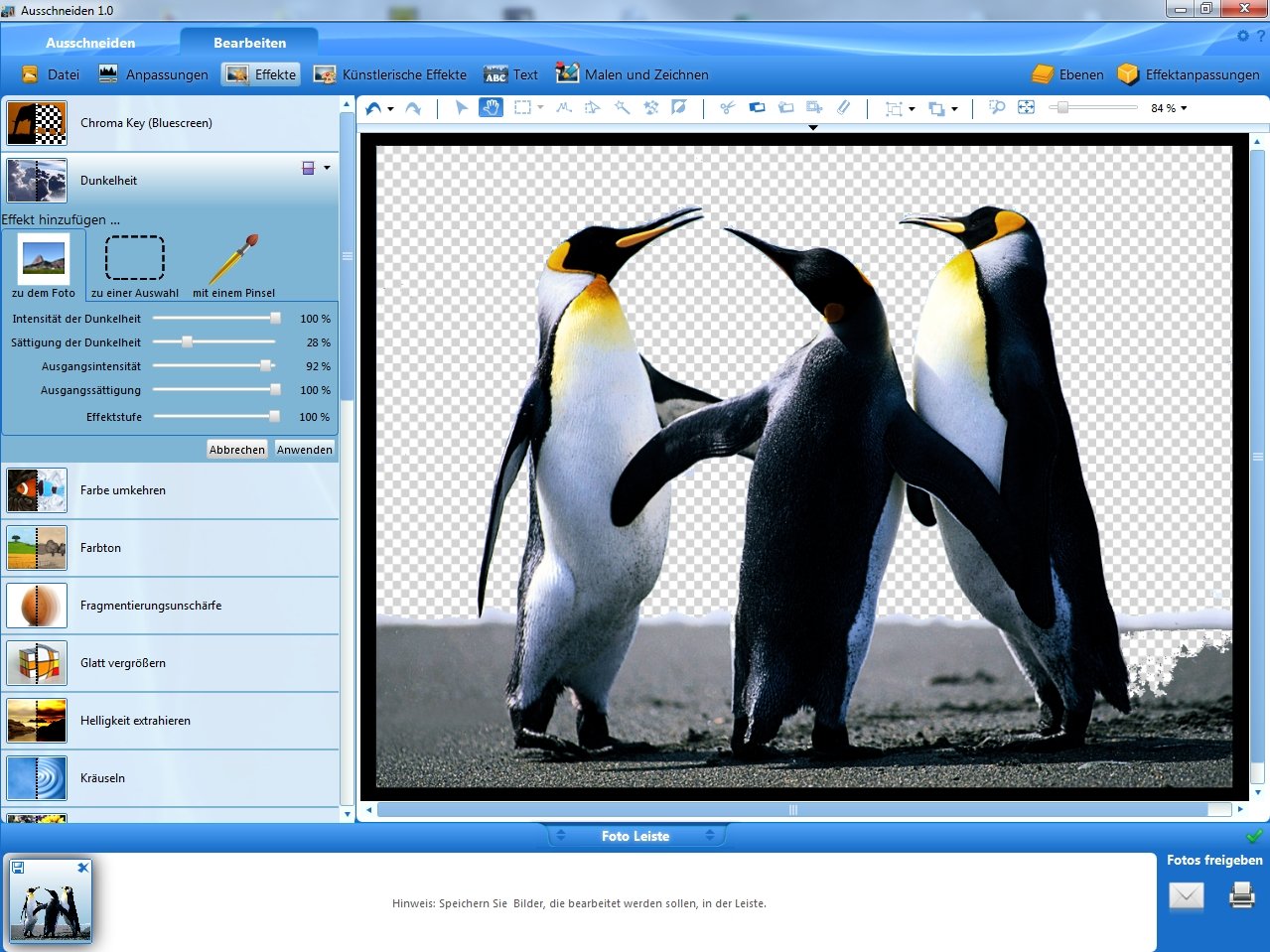This screenshot has width=1270, height=952.
Task: Open Effektanpassungen panel
Action: pyautogui.click(x=1189, y=74)
